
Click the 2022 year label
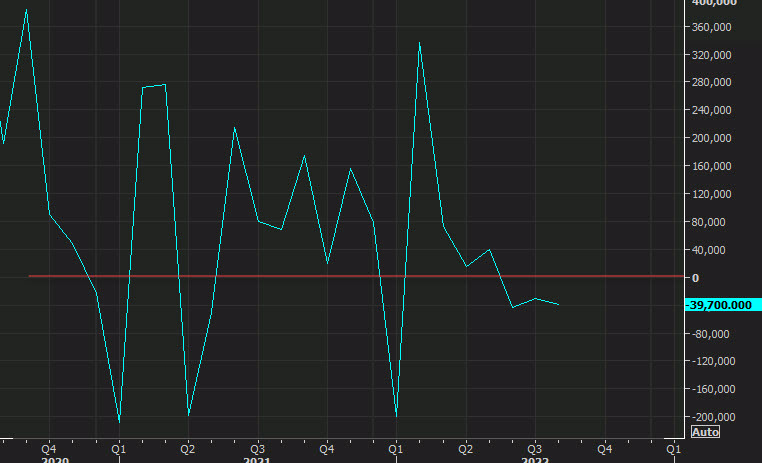coord(534,460)
